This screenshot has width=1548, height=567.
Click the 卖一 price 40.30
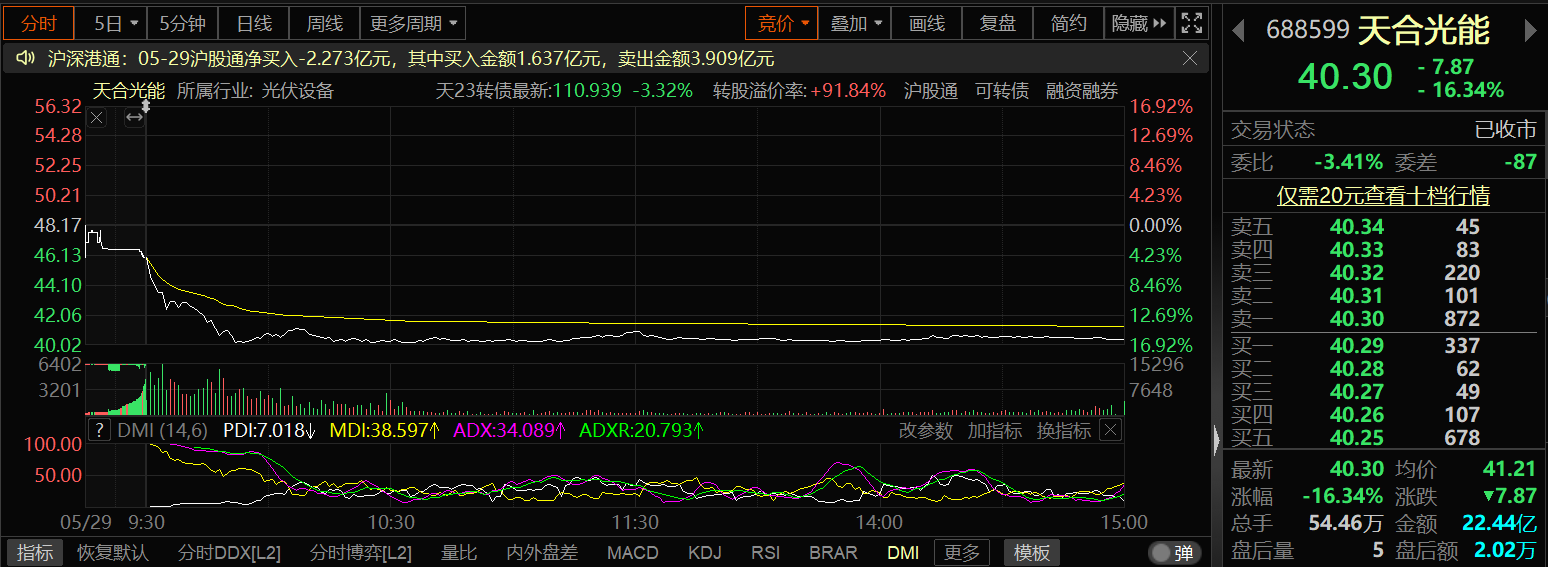point(1357,319)
